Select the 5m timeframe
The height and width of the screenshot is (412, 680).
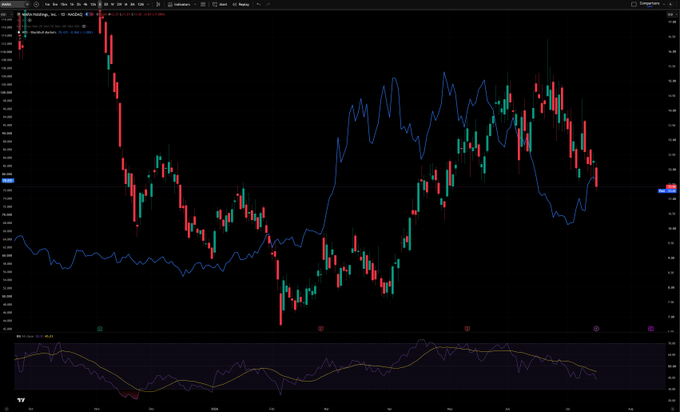[55, 4]
